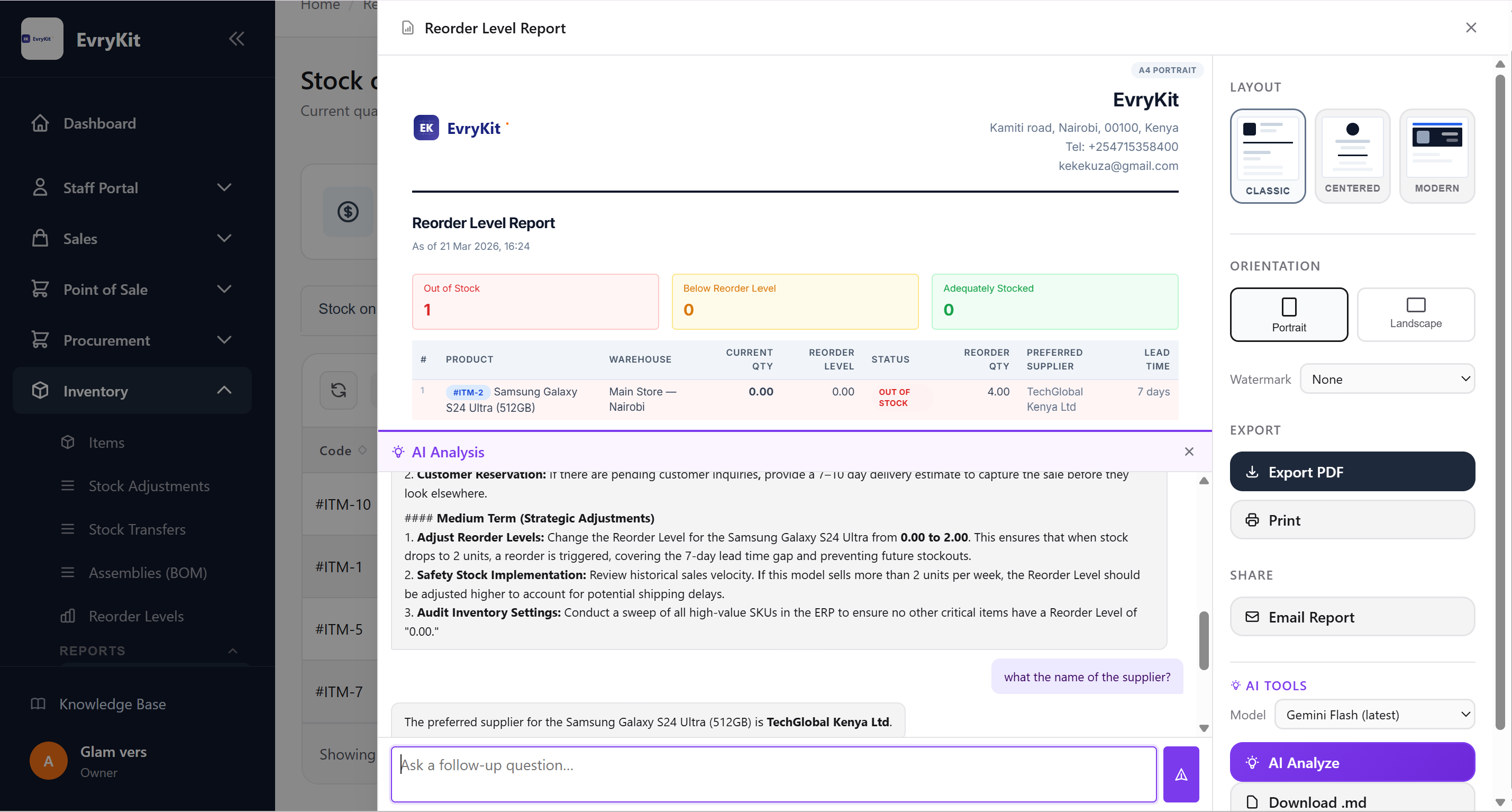This screenshot has width=1512, height=812.
Task: Select Portrait orientation
Action: [1289, 315]
